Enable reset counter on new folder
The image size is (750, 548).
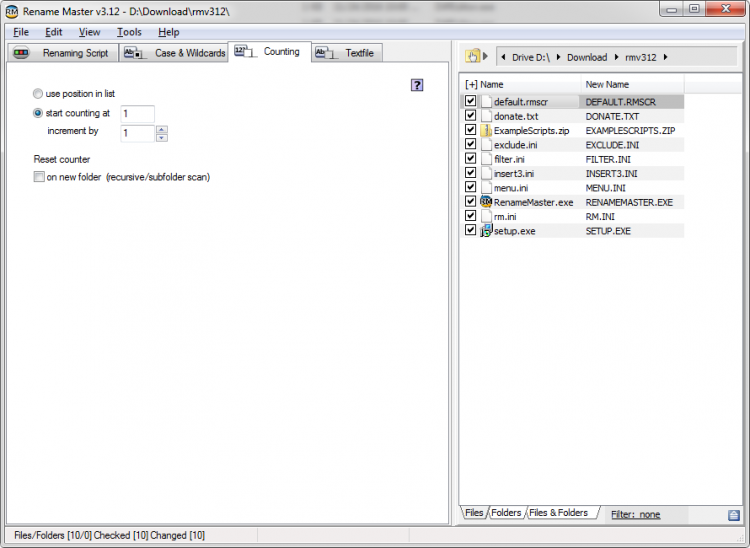(x=39, y=177)
